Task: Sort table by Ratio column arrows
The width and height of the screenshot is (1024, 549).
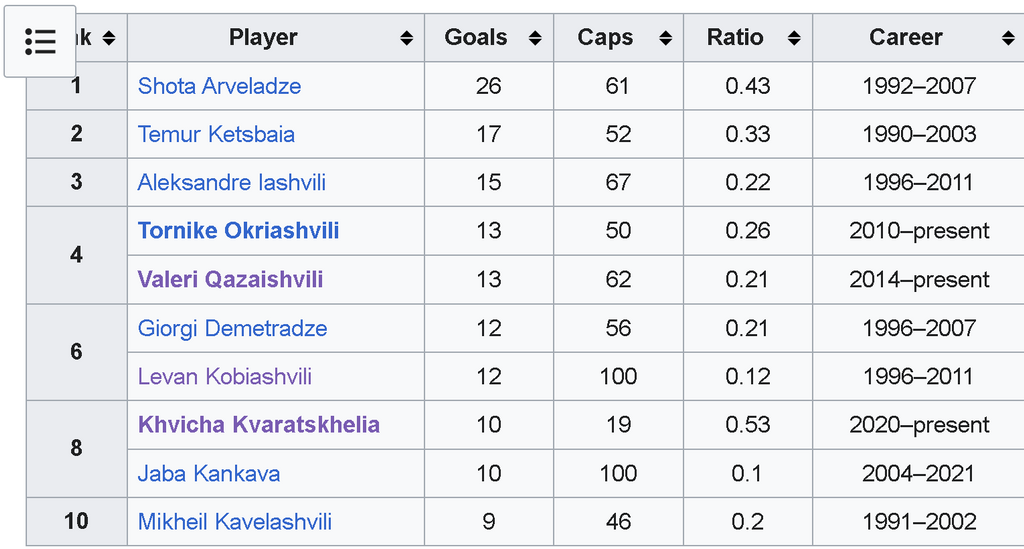Action: tap(794, 38)
